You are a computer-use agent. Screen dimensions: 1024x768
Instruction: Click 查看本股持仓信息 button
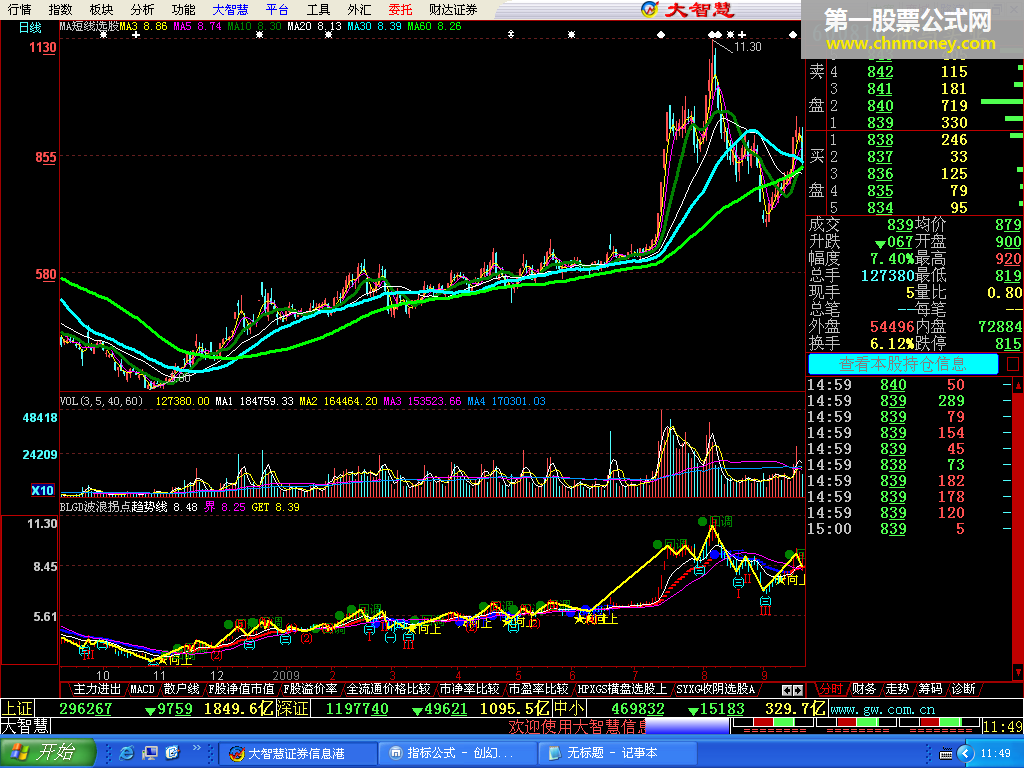[x=903, y=364]
